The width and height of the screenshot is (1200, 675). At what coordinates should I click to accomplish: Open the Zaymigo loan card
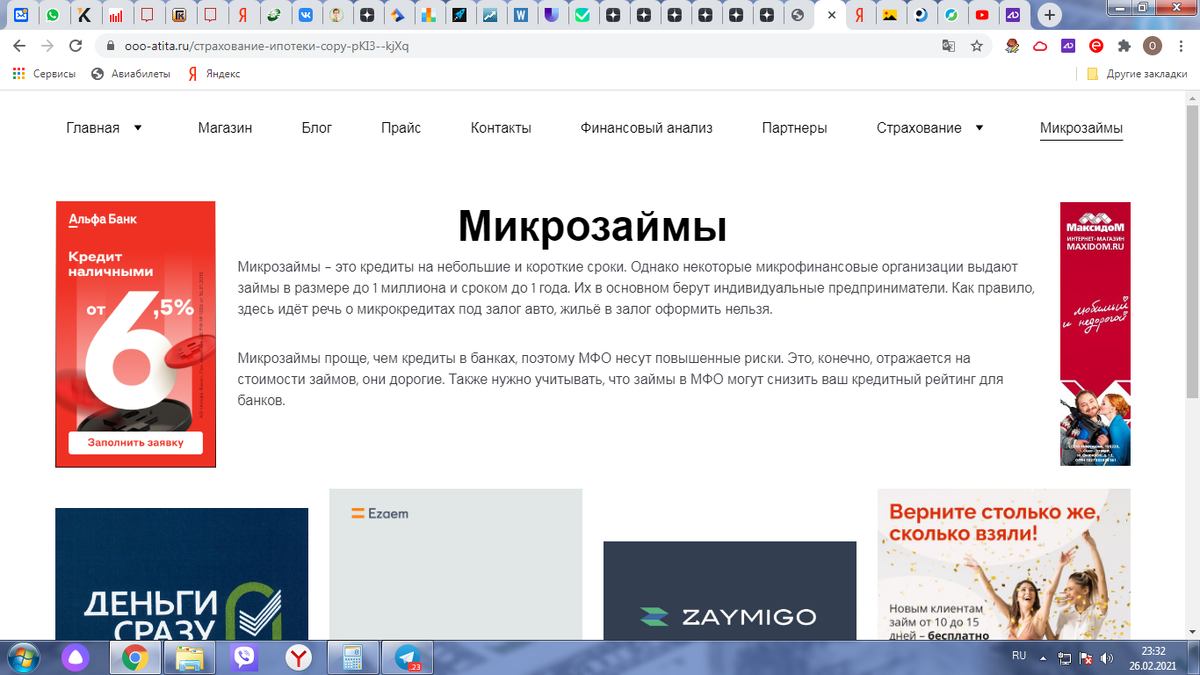click(729, 591)
